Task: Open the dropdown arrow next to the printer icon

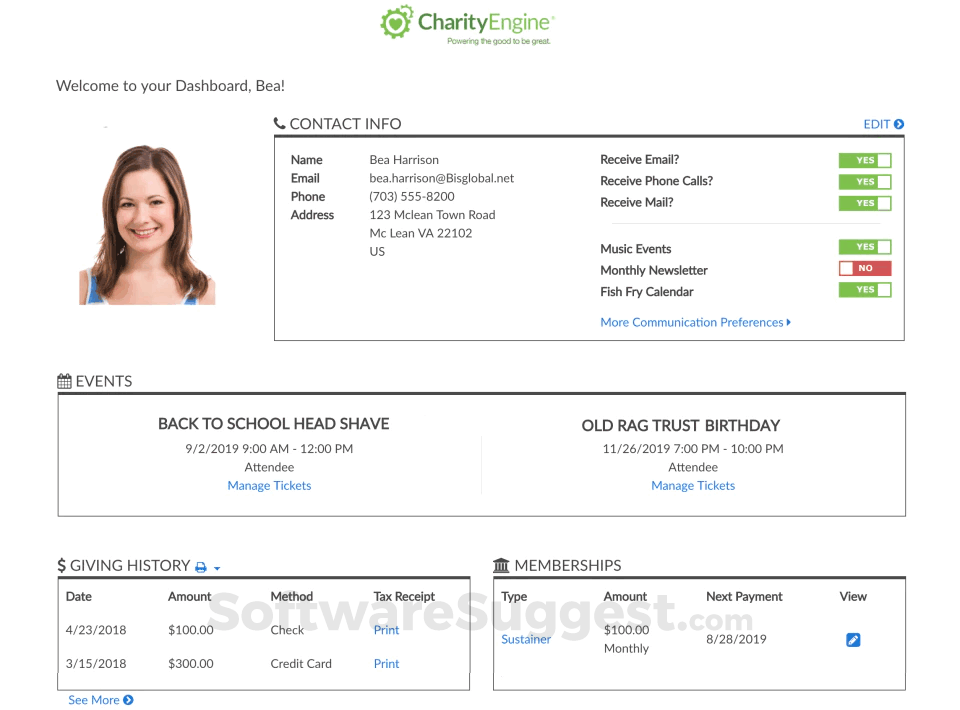Action: [x=218, y=567]
